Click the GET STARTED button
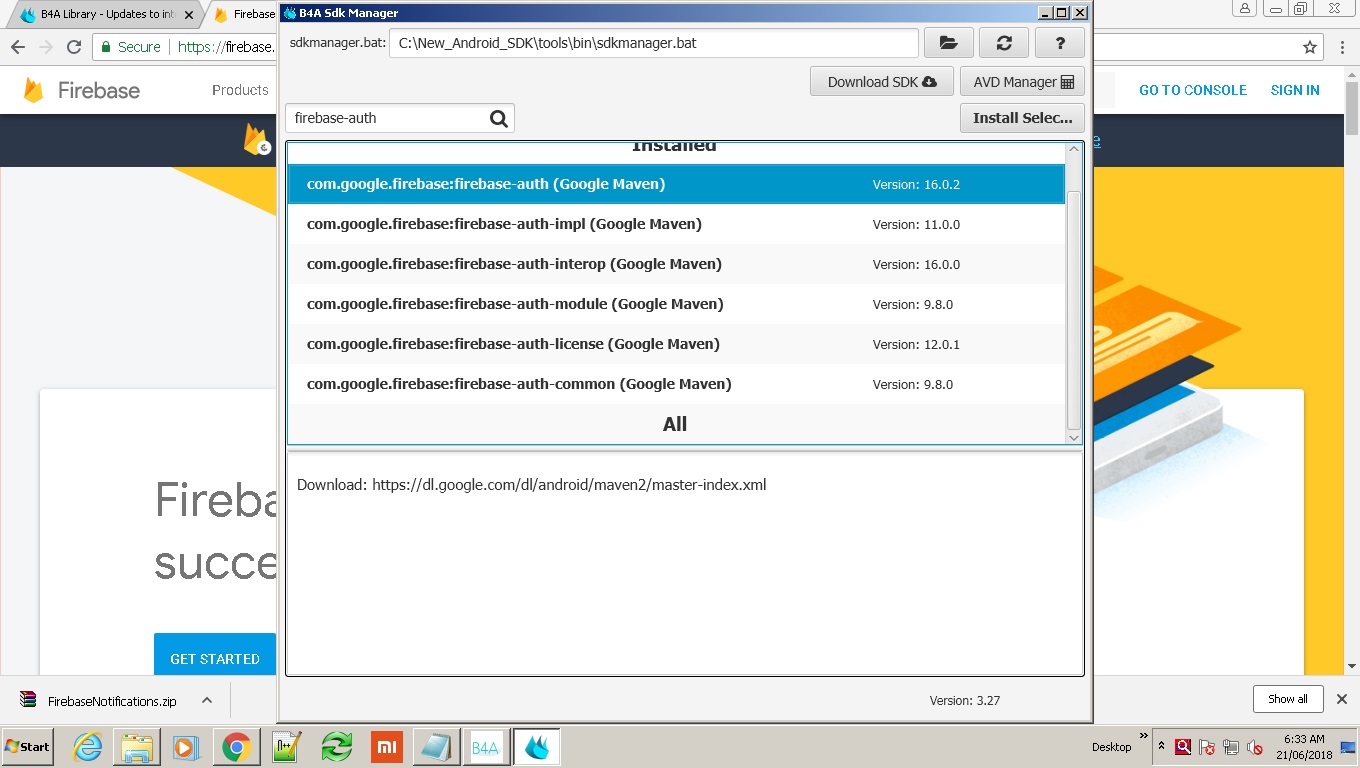The height and width of the screenshot is (768, 1360). pyautogui.click(x=215, y=658)
